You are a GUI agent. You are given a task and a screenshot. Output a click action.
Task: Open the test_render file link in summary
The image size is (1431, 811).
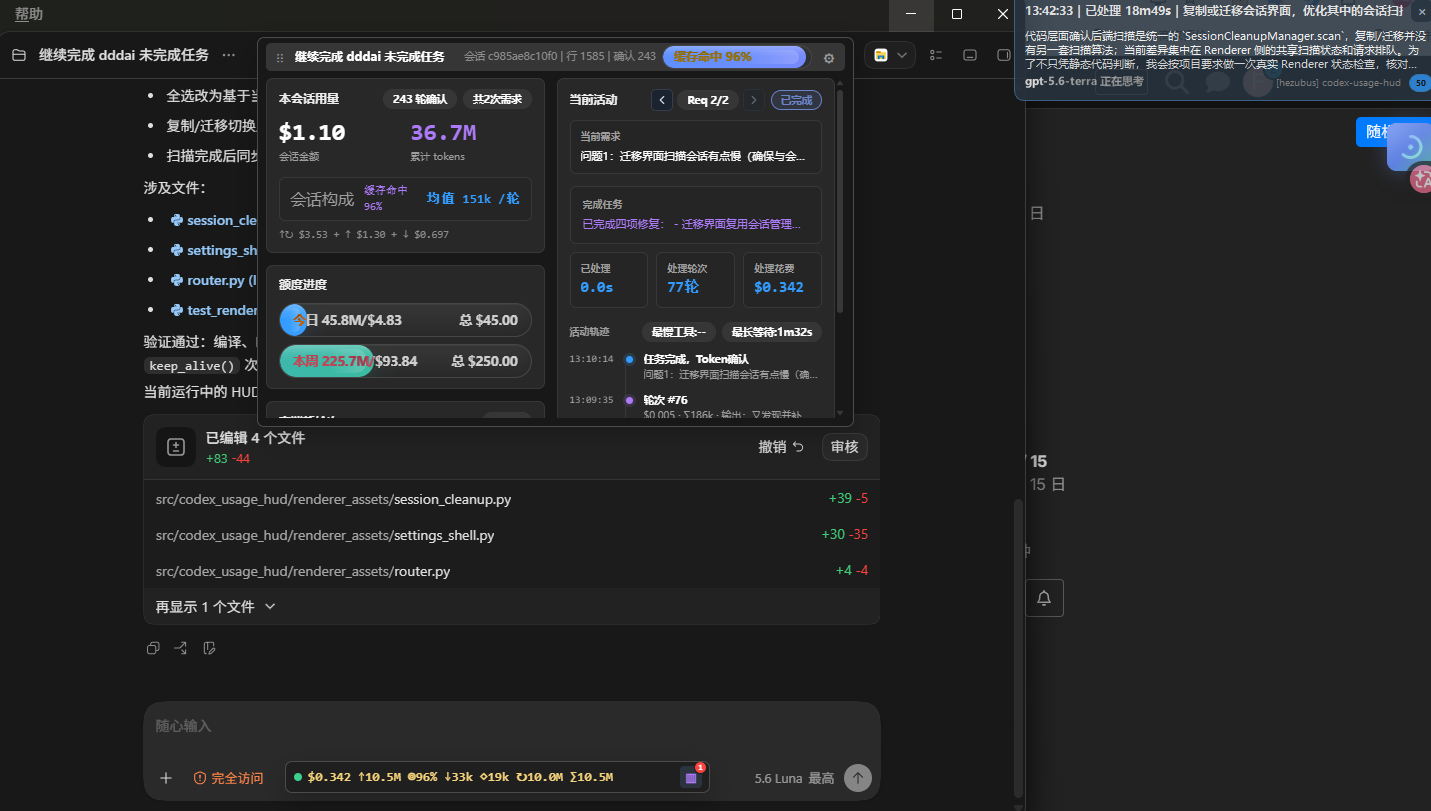pyautogui.click(x=214, y=310)
